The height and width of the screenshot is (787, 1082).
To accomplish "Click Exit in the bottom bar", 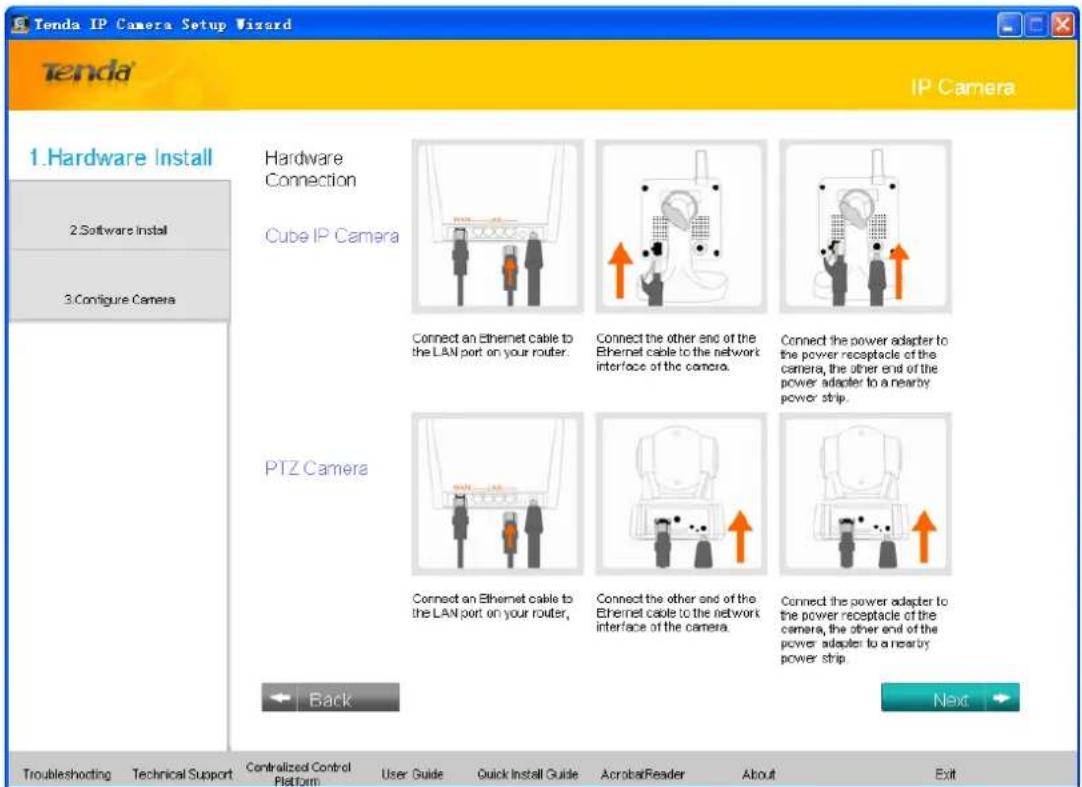I will point(945,774).
